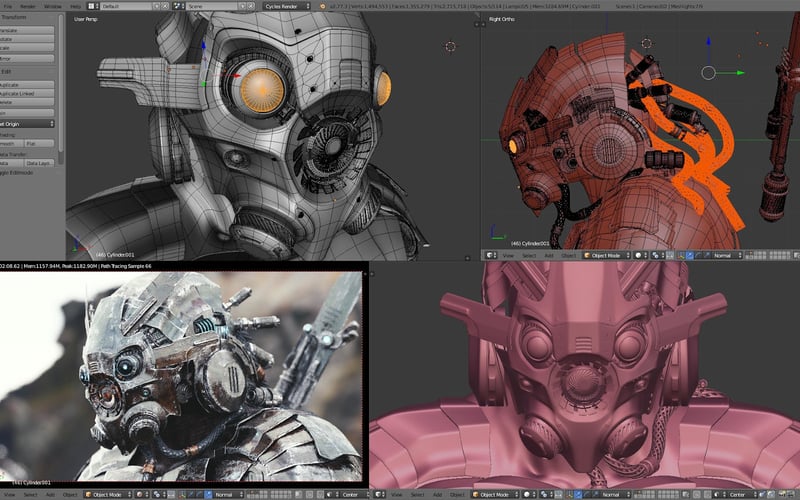Open the scene browser icon
Screen dimensions: 800x500
(178, 6)
